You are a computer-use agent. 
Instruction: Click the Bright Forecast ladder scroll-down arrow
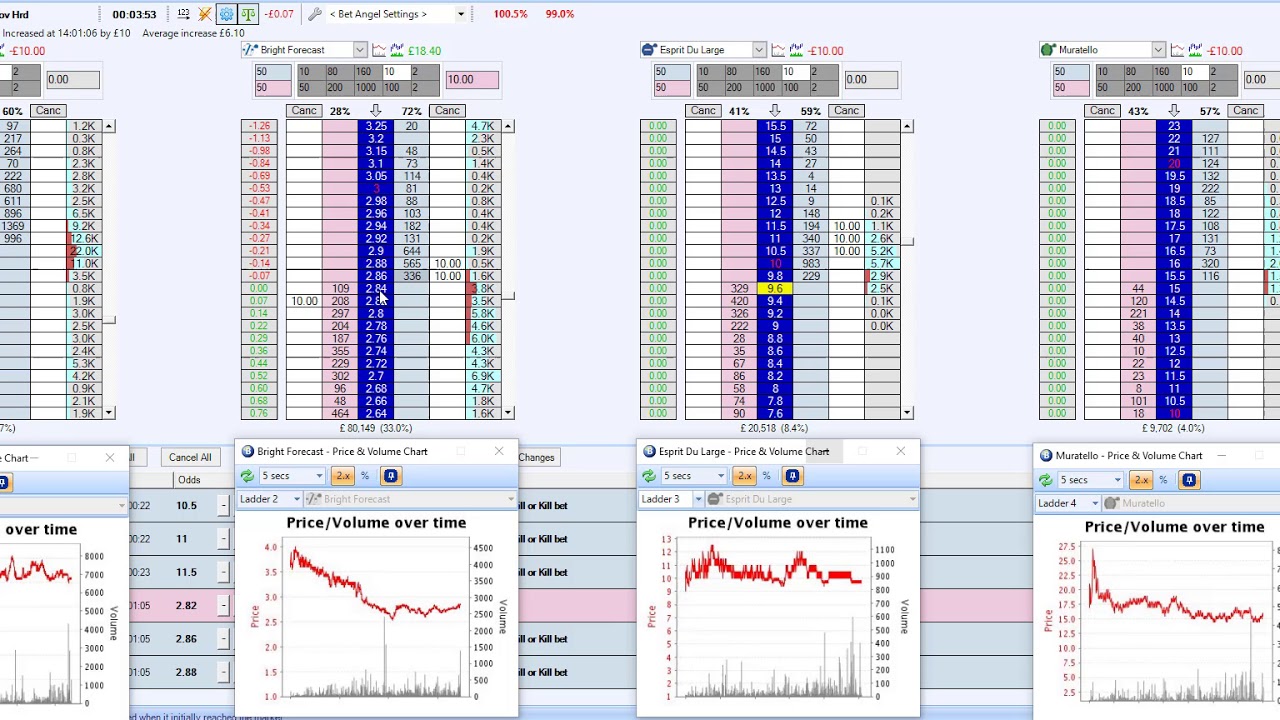508,413
